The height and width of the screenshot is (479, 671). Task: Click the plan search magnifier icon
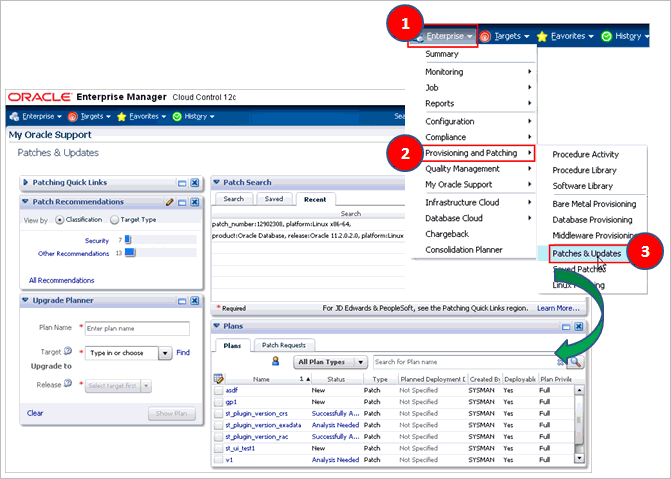(x=575, y=362)
